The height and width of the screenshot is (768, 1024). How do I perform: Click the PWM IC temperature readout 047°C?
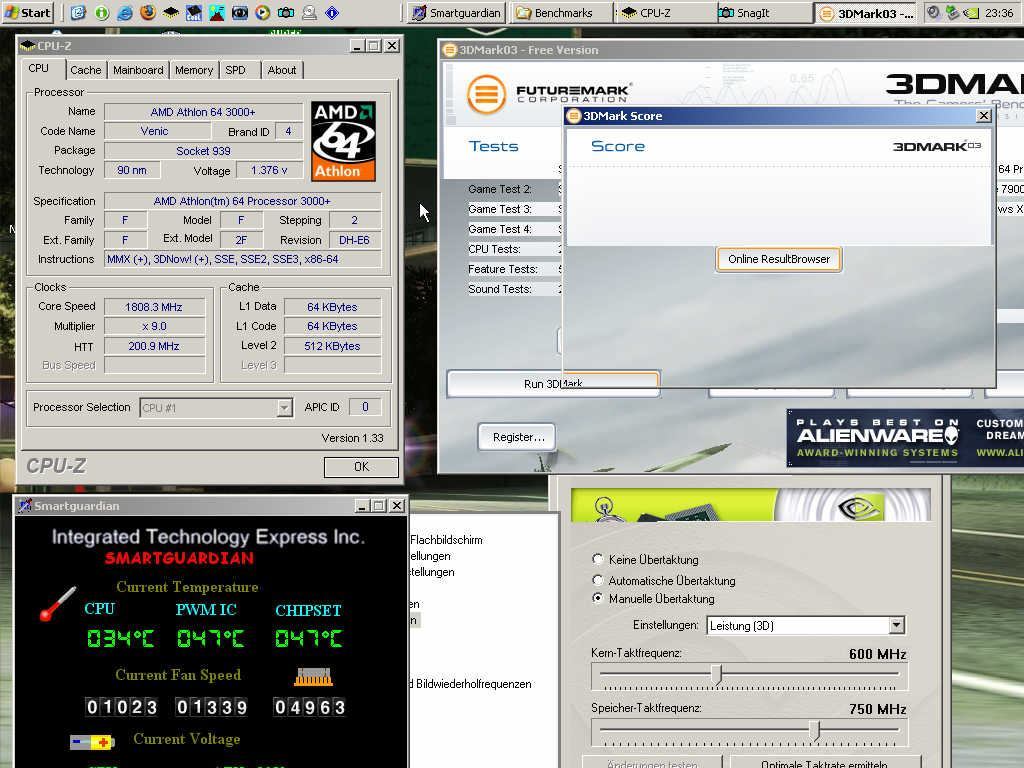pos(210,638)
